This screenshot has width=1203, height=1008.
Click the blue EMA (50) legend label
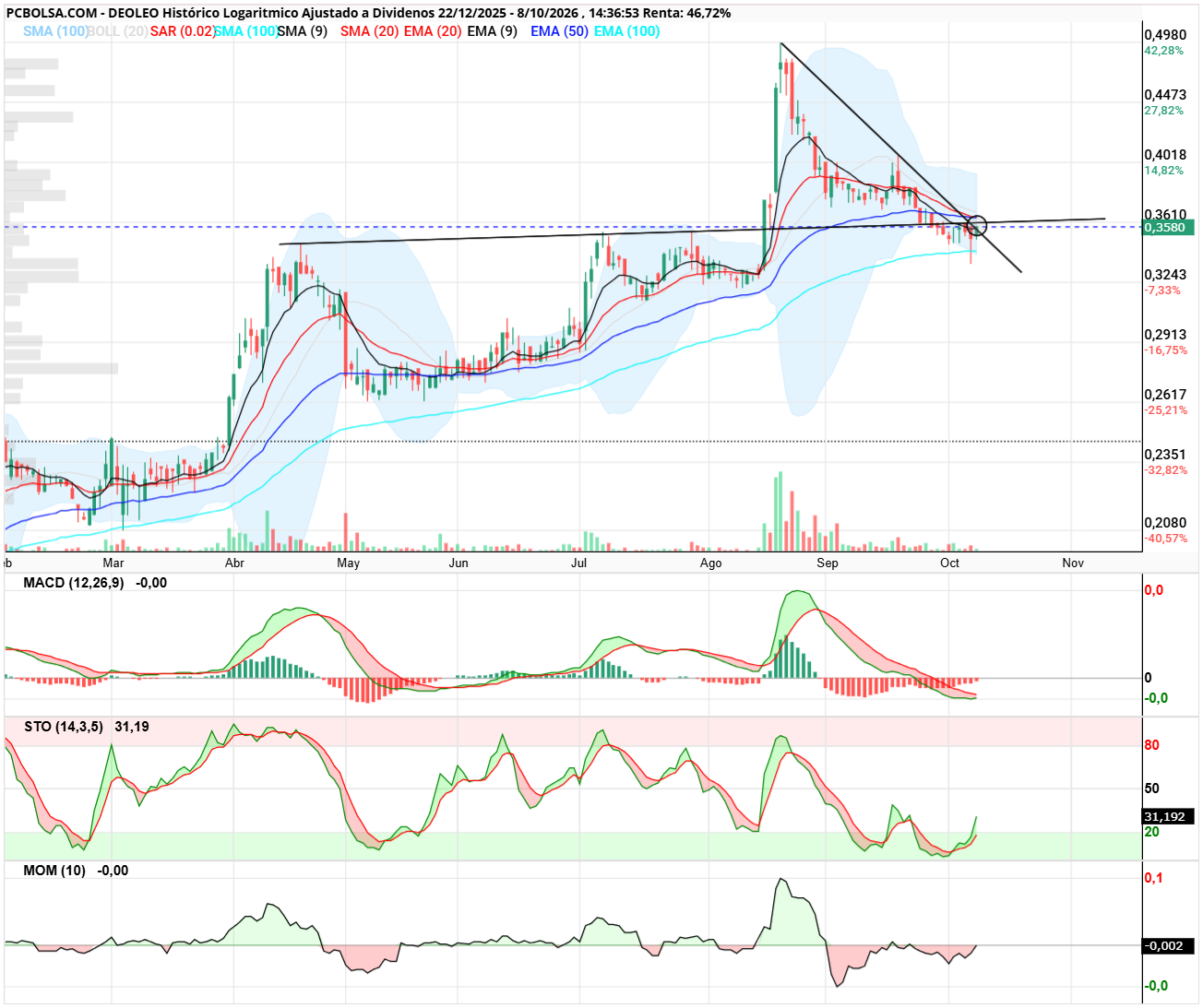click(559, 31)
